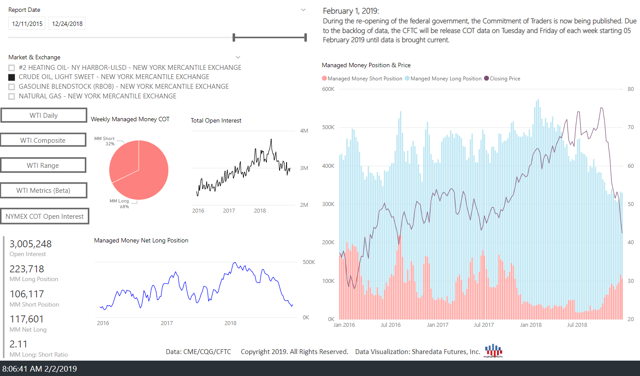Open the WTI Daily page
640x376 pixels.
[44, 115]
